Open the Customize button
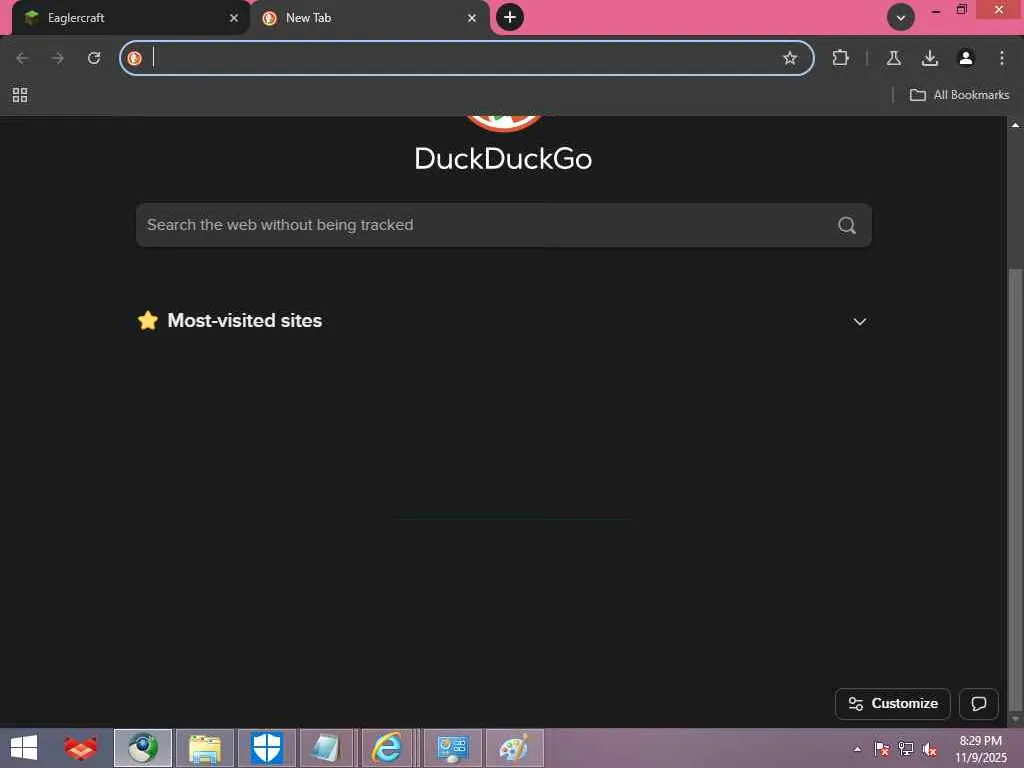 (x=892, y=703)
